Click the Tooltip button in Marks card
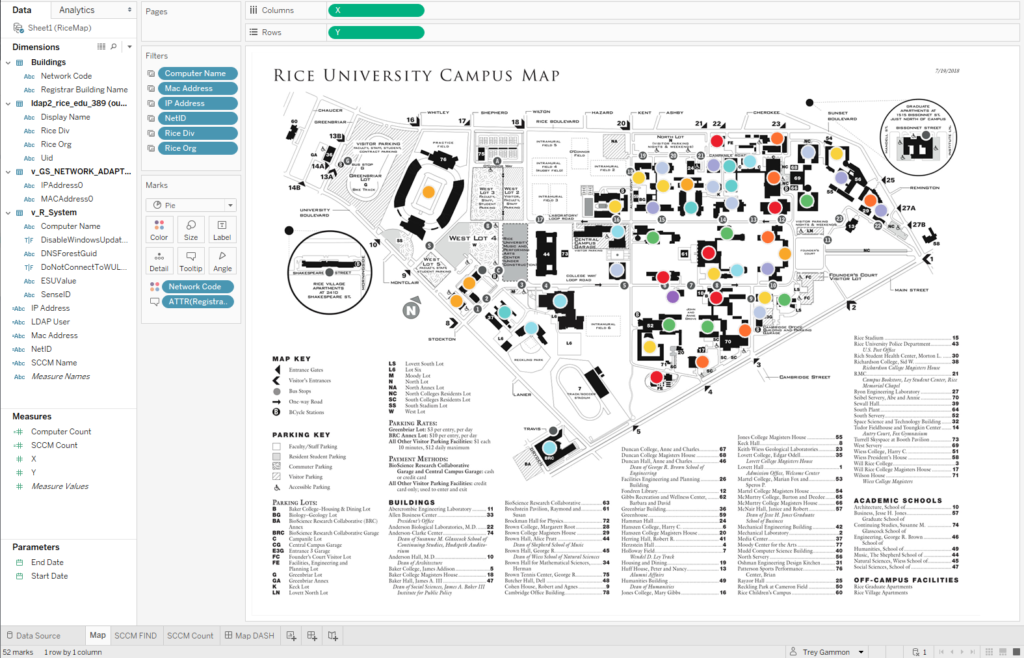 (191, 261)
